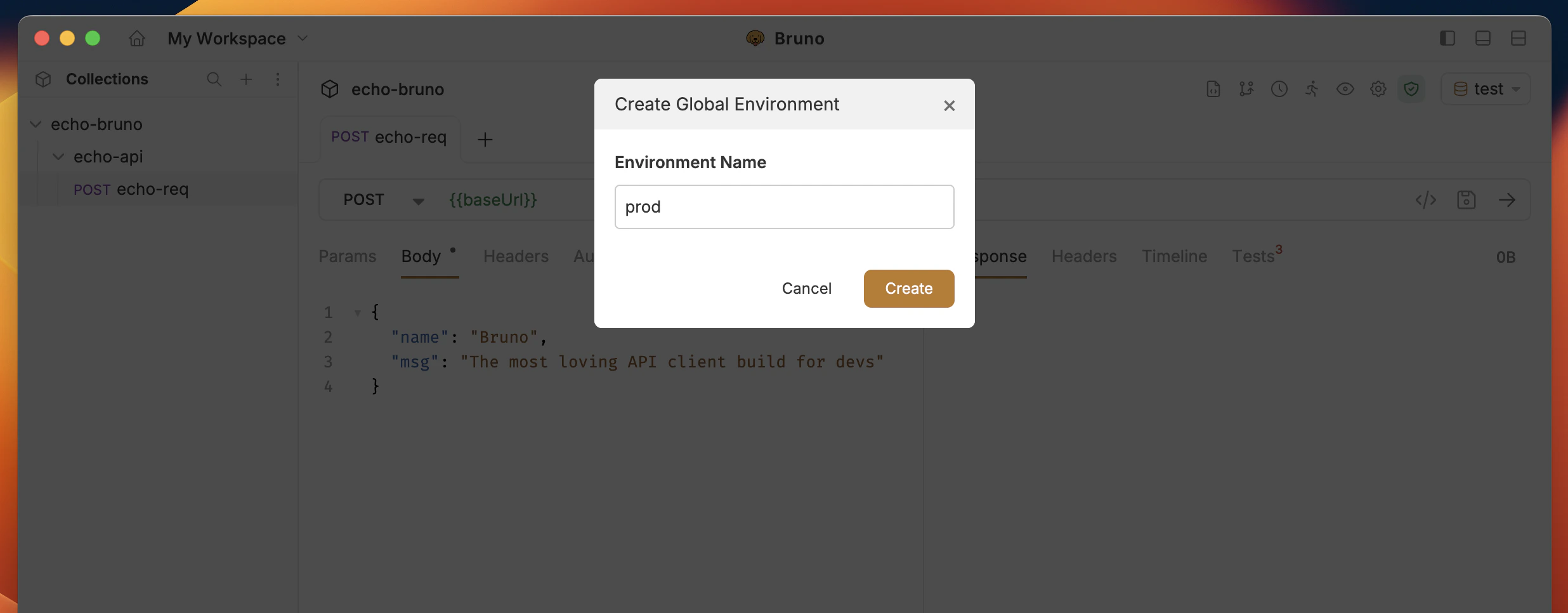Search collections with the magnifier icon
This screenshot has height=613, width=1568.
point(214,79)
